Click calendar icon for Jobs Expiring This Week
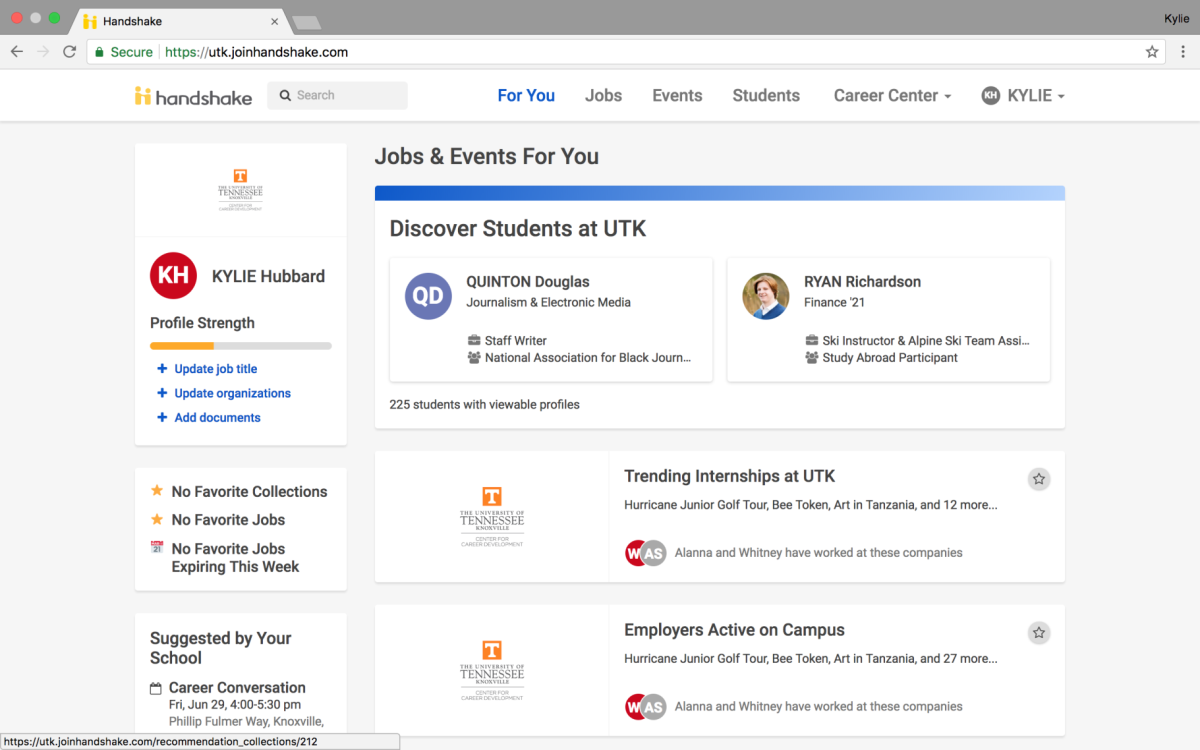This screenshot has height=750, width=1200. coord(157,547)
